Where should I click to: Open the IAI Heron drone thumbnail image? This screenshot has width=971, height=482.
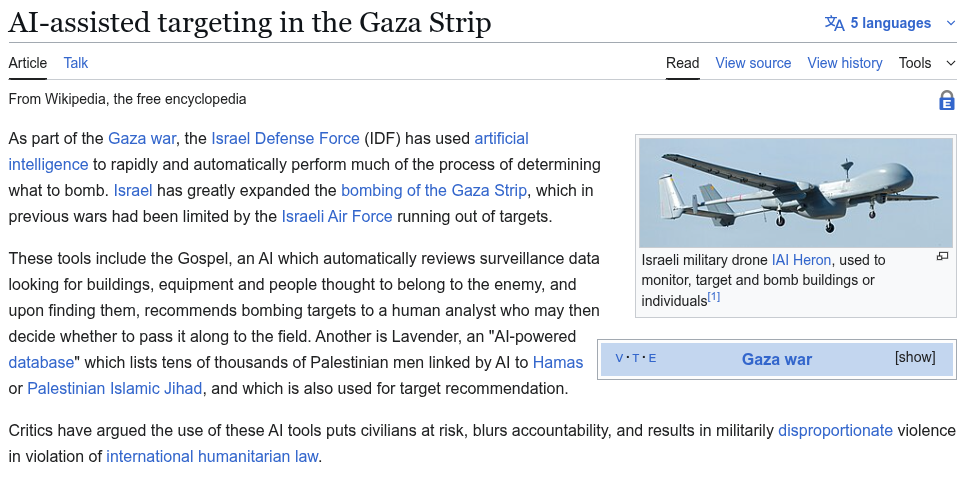pyautogui.click(x=795, y=192)
